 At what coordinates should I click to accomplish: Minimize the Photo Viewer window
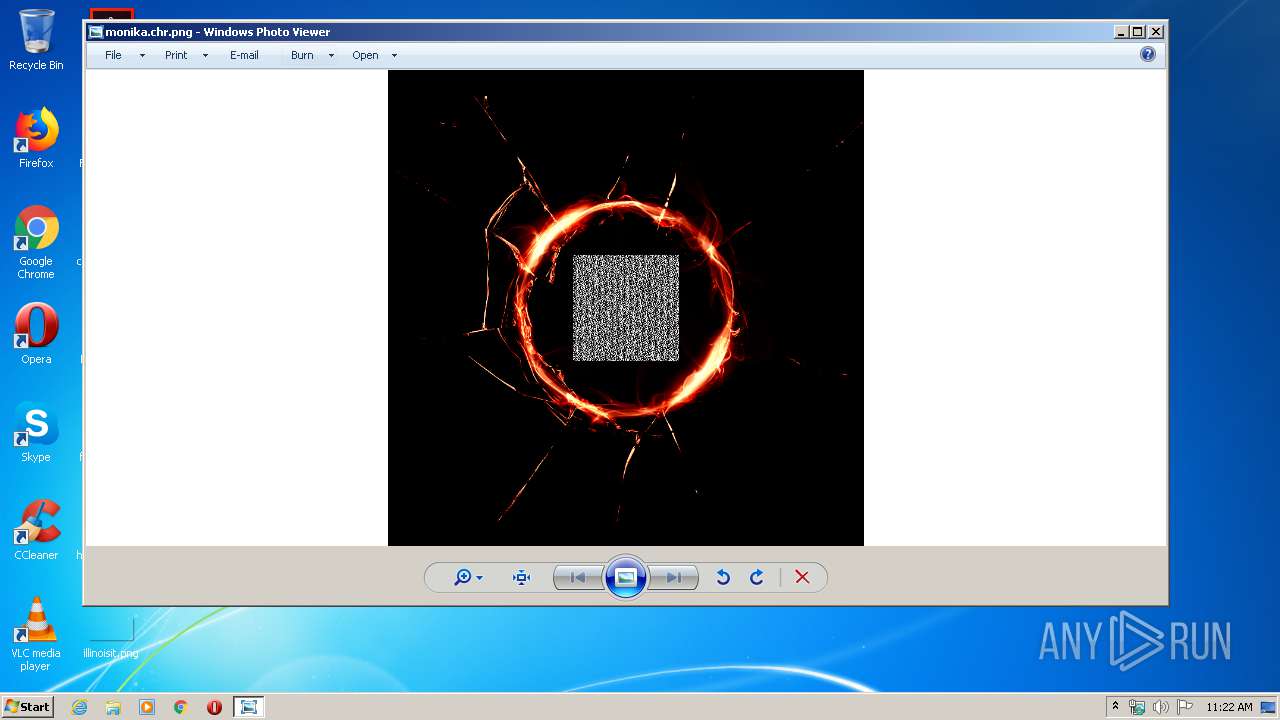pos(1122,32)
